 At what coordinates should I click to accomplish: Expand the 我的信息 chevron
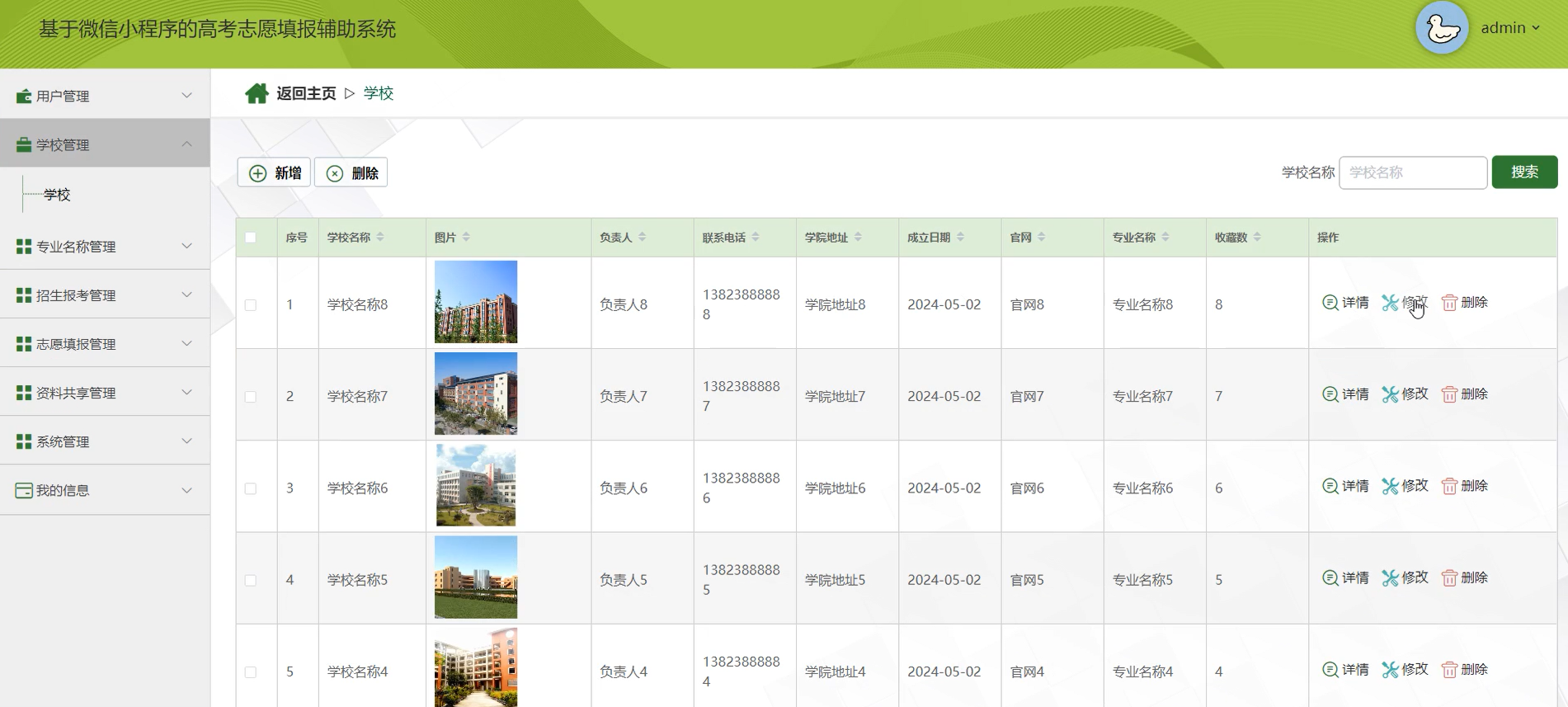pos(186,490)
